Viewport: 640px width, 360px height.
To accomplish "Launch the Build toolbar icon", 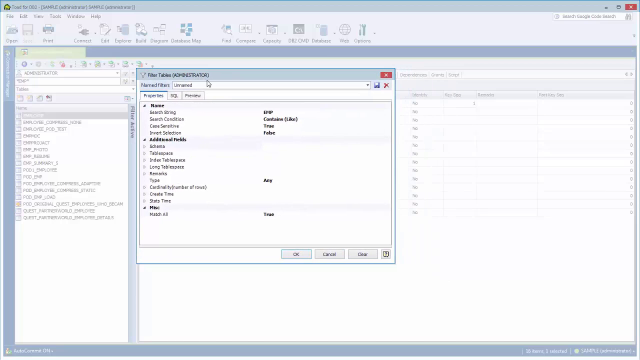I will (x=141, y=33).
